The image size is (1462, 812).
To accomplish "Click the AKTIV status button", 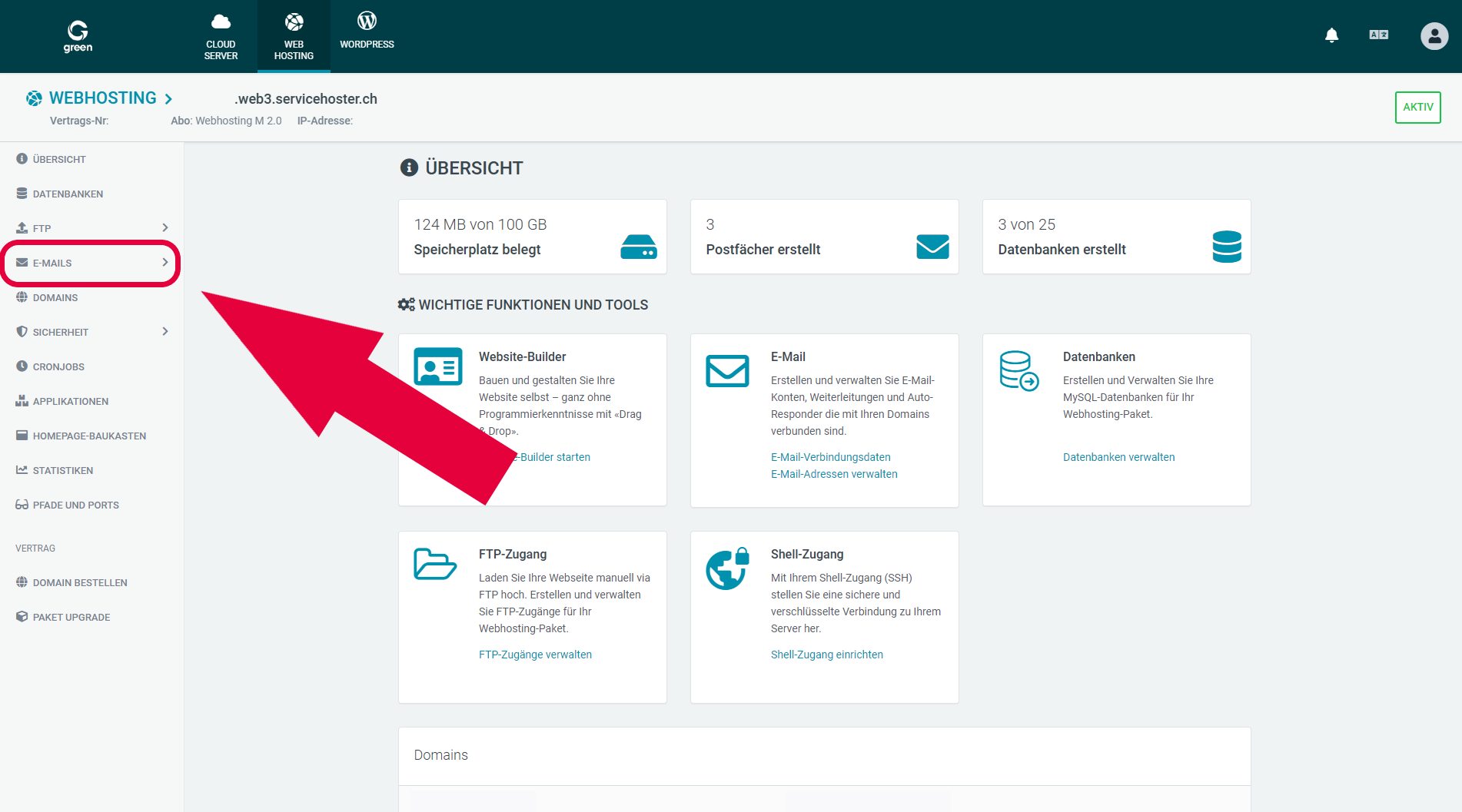I will point(1417,108).
